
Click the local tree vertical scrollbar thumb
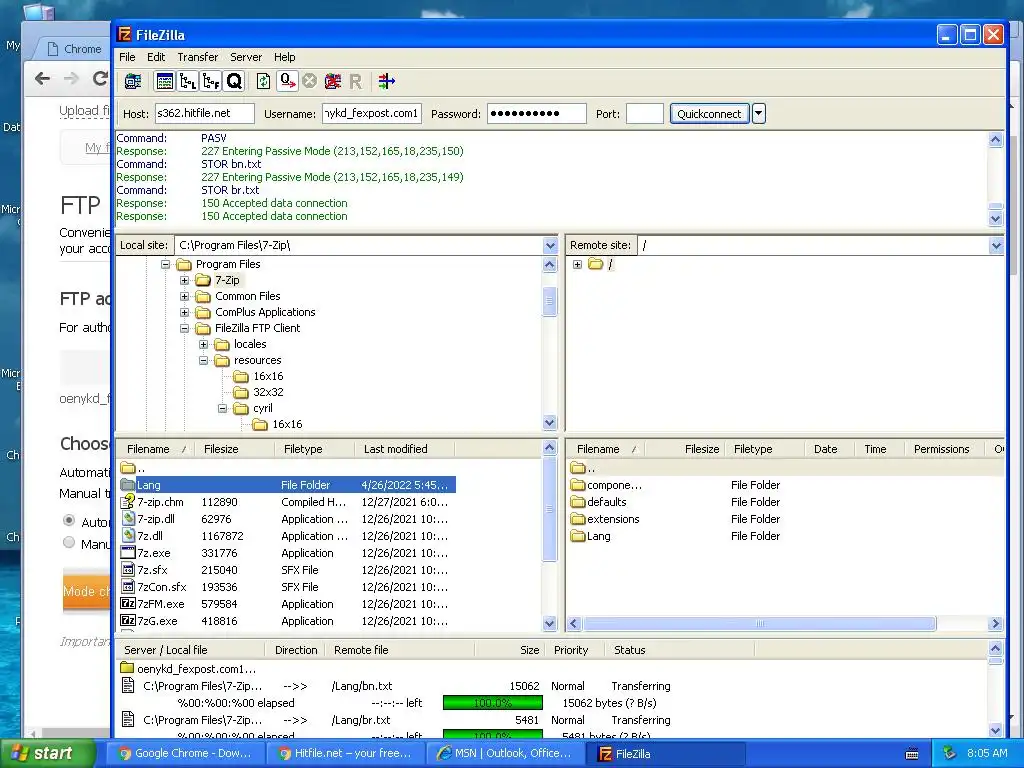[x=549, y=301]
